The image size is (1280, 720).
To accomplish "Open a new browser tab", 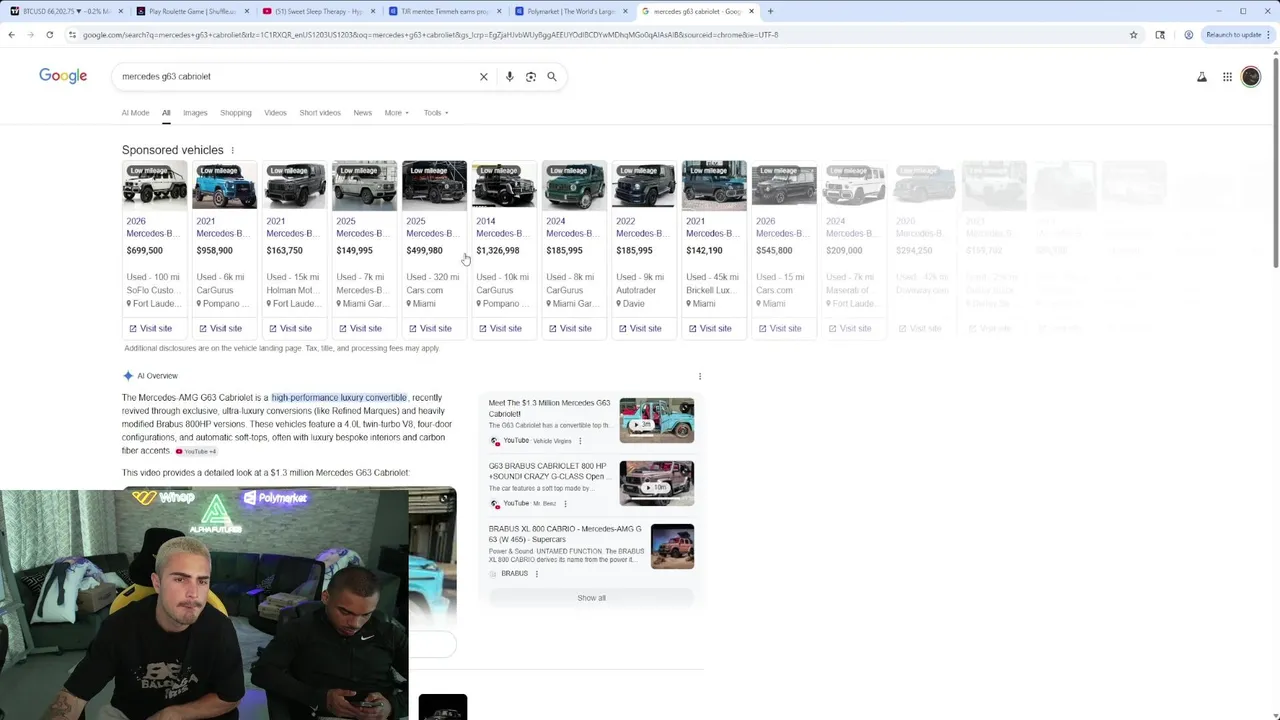I will click(770, 11).
